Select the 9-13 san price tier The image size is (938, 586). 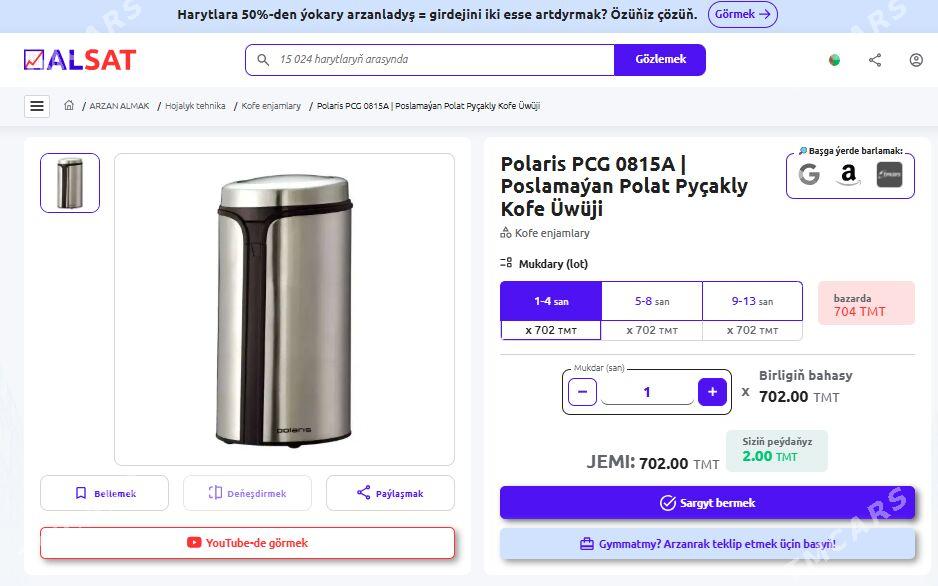coord(752,301)
